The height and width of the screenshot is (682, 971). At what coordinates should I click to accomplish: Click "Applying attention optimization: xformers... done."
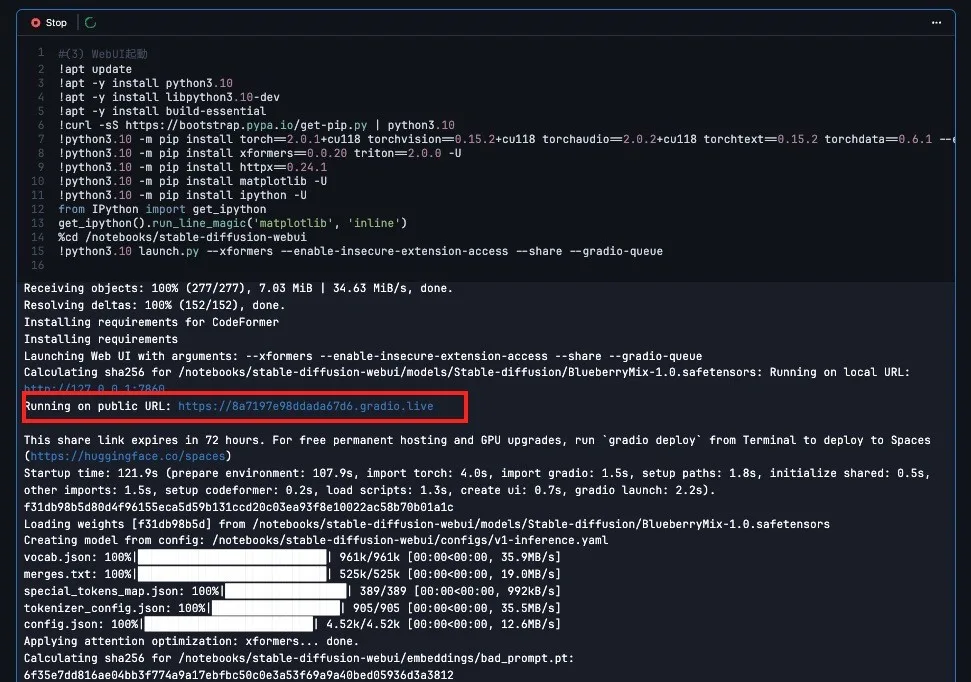coord(191,641)
